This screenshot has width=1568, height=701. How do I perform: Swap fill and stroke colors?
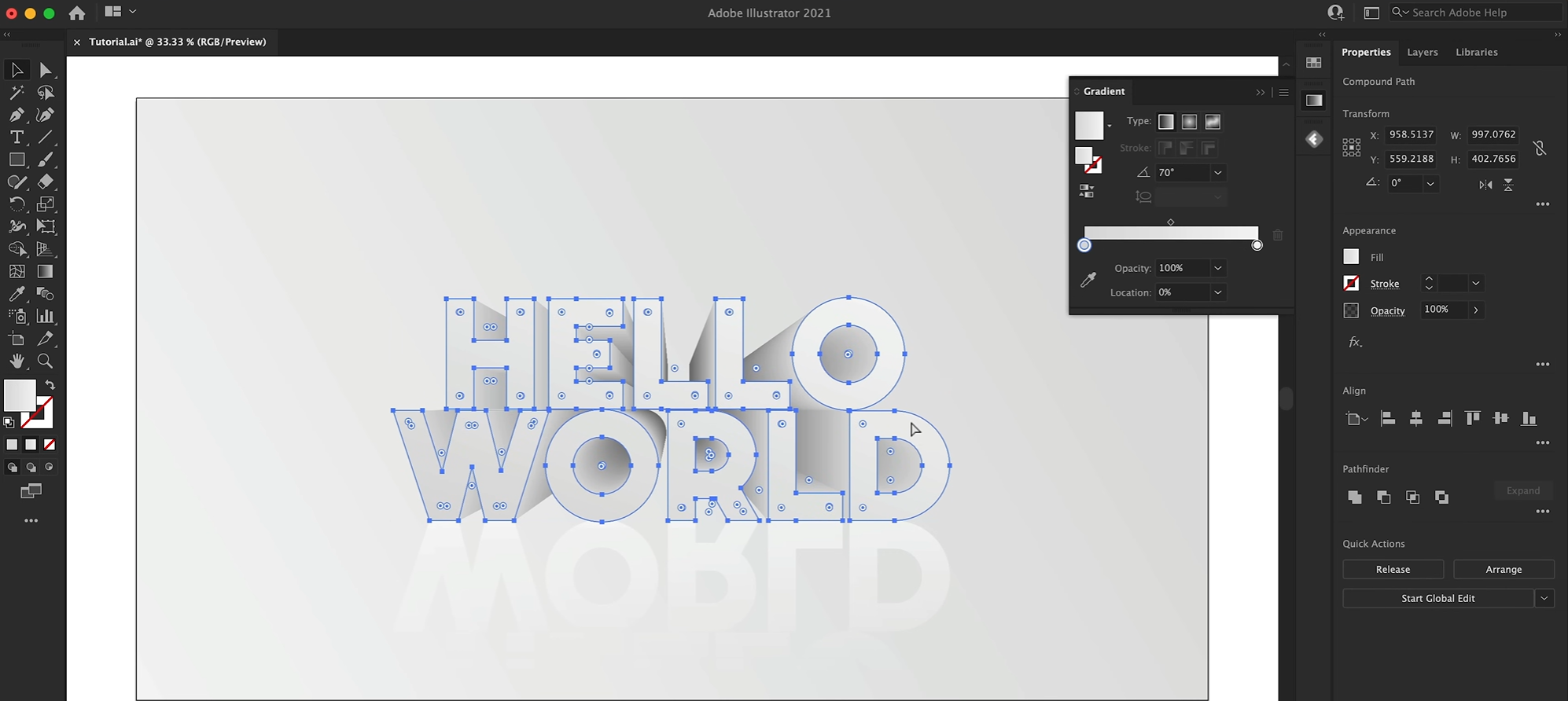[x=50, y=385]
